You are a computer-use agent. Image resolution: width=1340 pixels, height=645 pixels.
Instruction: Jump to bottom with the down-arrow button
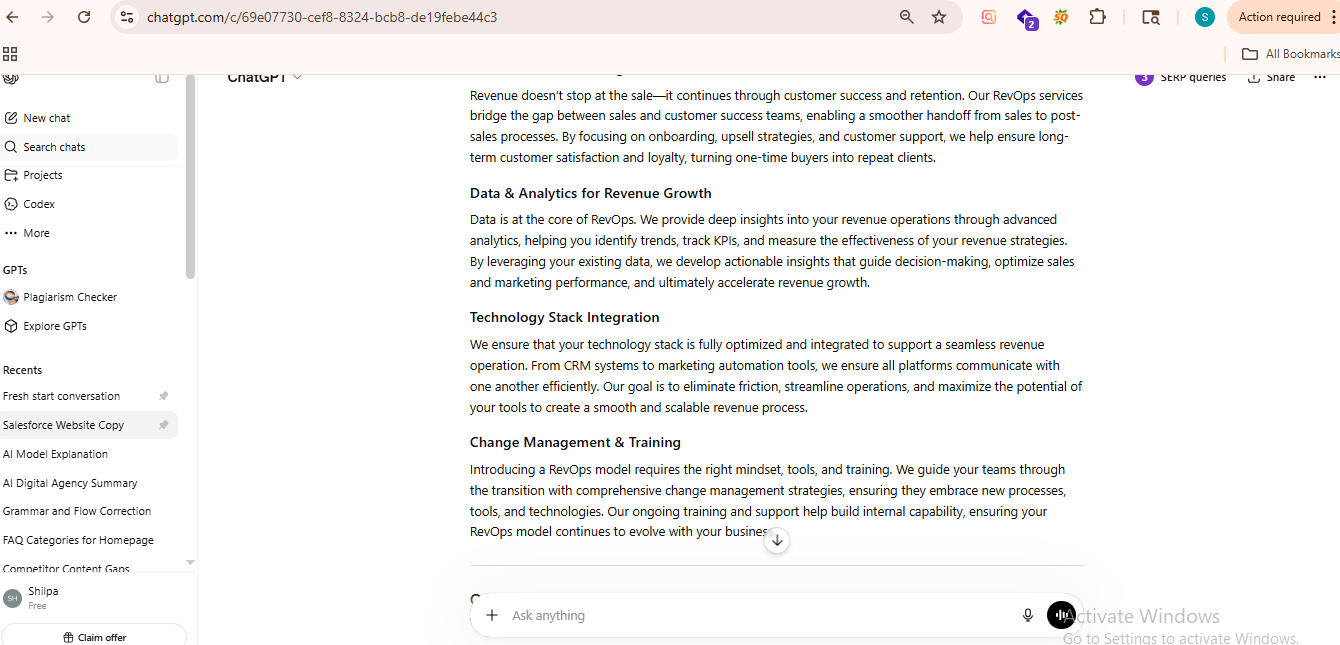777,540
